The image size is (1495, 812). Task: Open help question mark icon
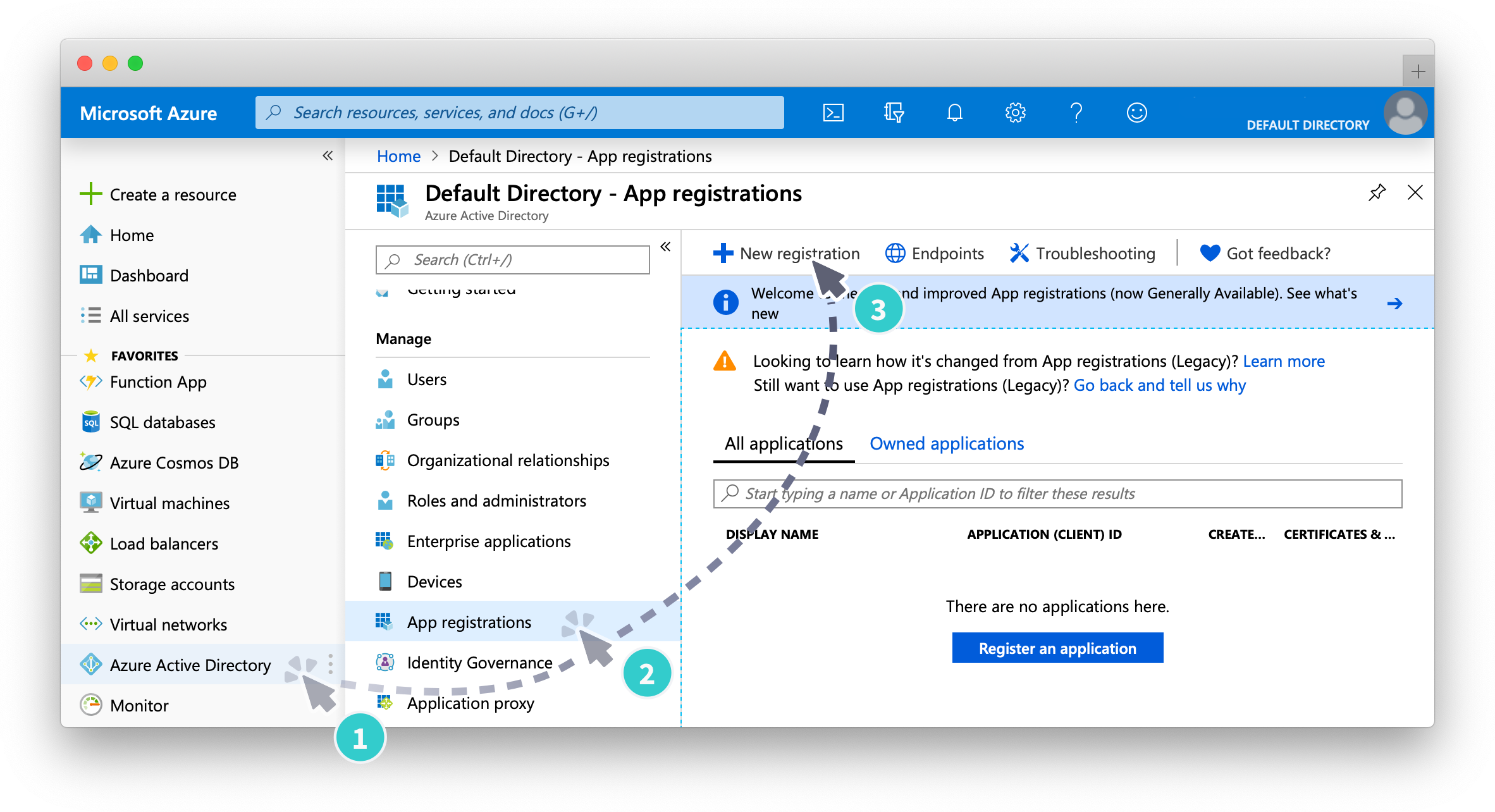(x=1076, y=113)
